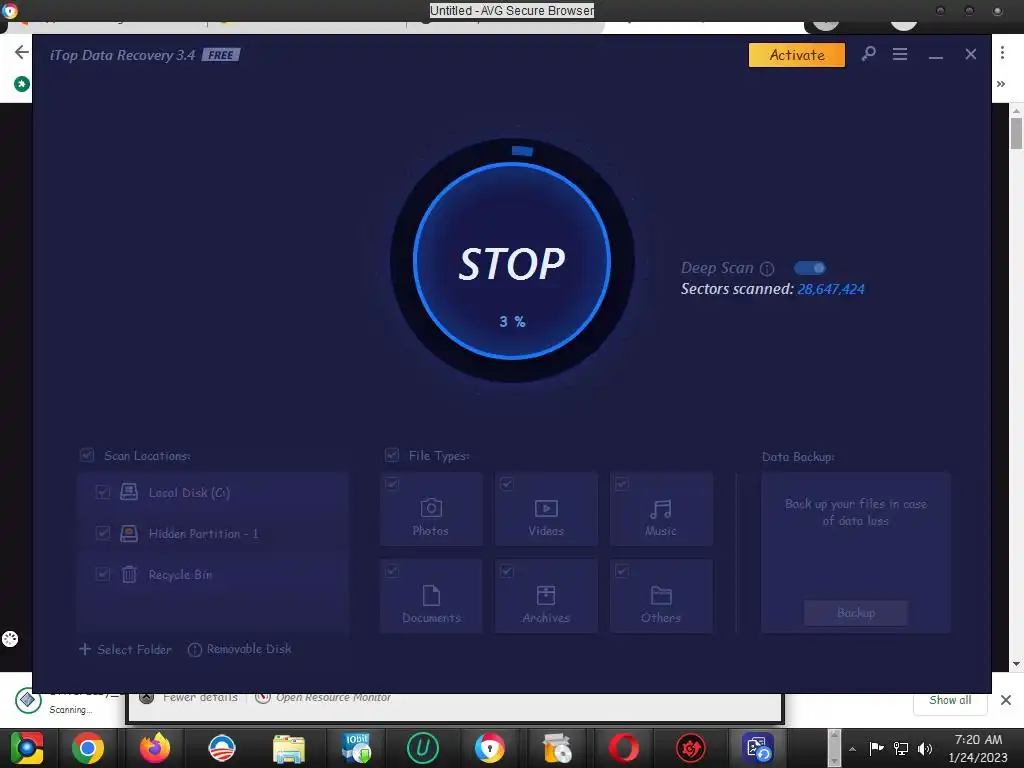
Task: Toggle the Deep Scan switch
Action: click(810, 268)
